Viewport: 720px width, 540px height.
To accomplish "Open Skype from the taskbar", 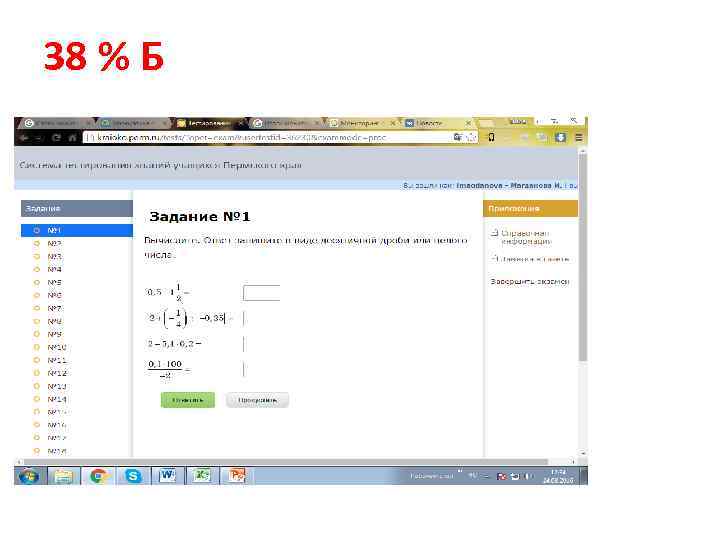I will coord(133,476).
